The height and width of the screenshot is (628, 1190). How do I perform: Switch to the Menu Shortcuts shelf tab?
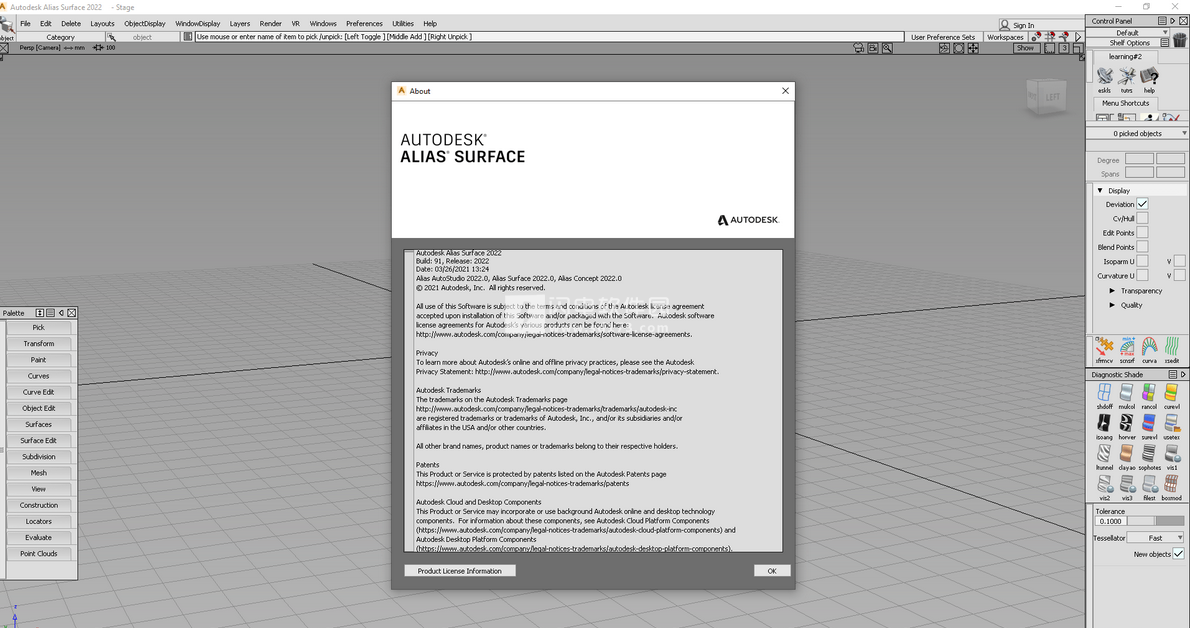point(1125,103)
